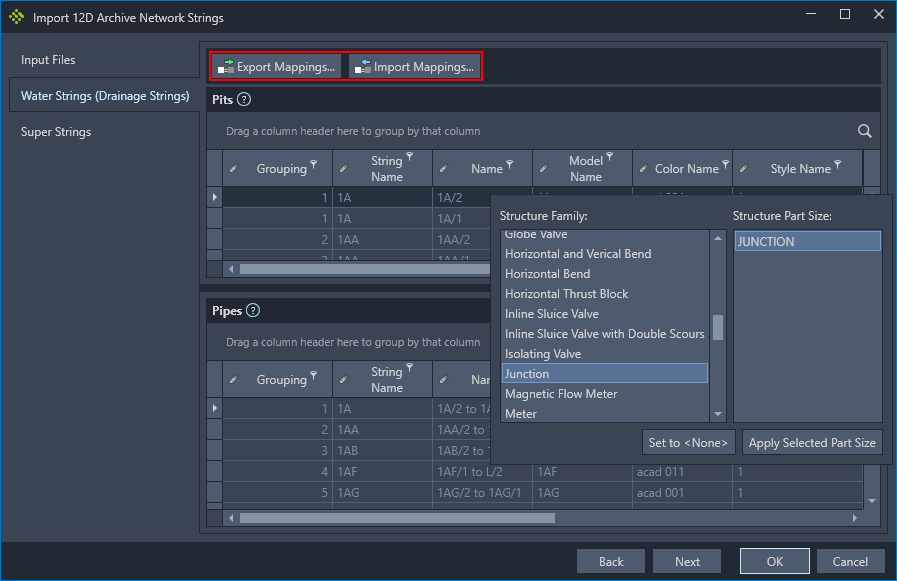Screen dimensions: 897x581
Task: Click the filter icon on Style Name column
Action: (x=838, y=164)
